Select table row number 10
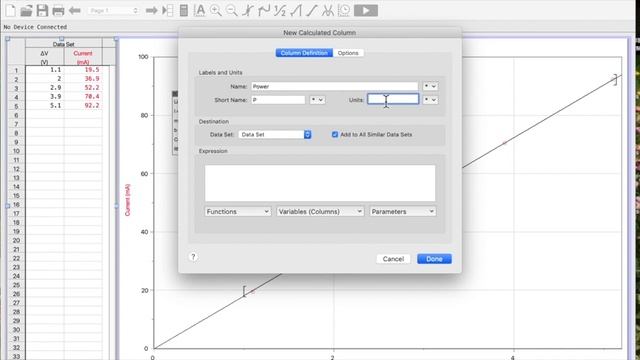 16,151
